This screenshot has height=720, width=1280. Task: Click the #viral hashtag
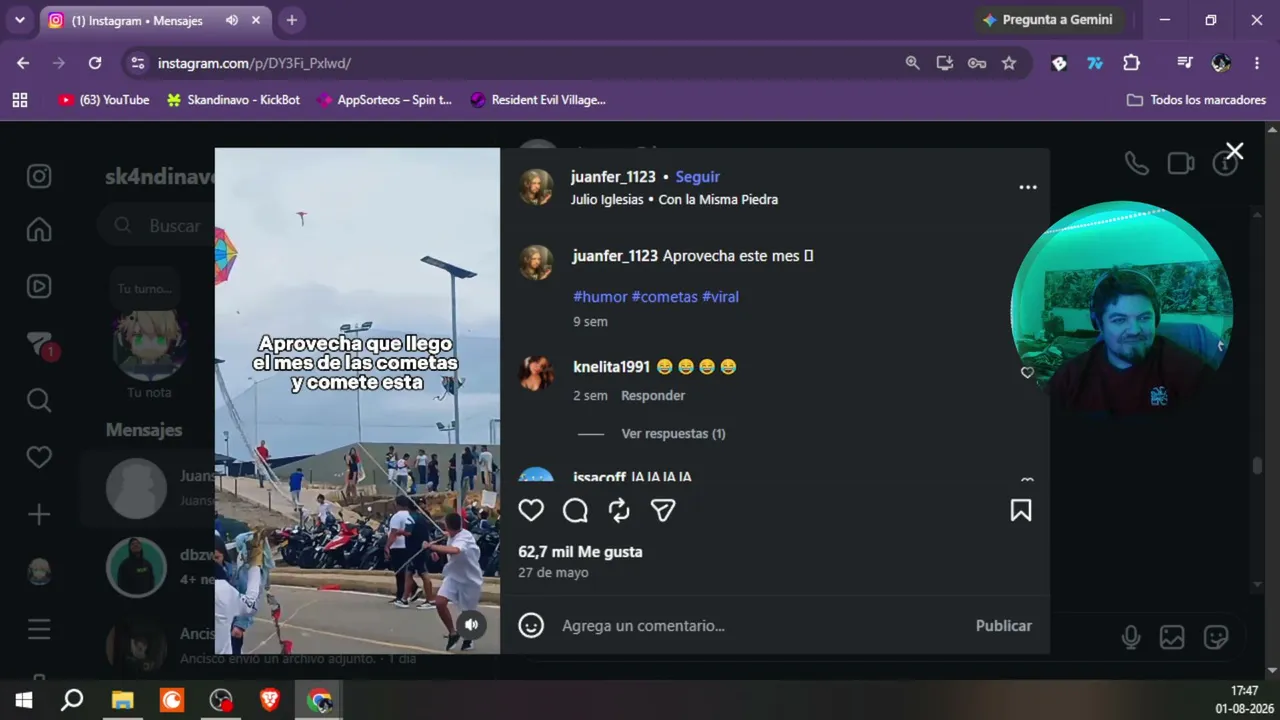point(720,297)
